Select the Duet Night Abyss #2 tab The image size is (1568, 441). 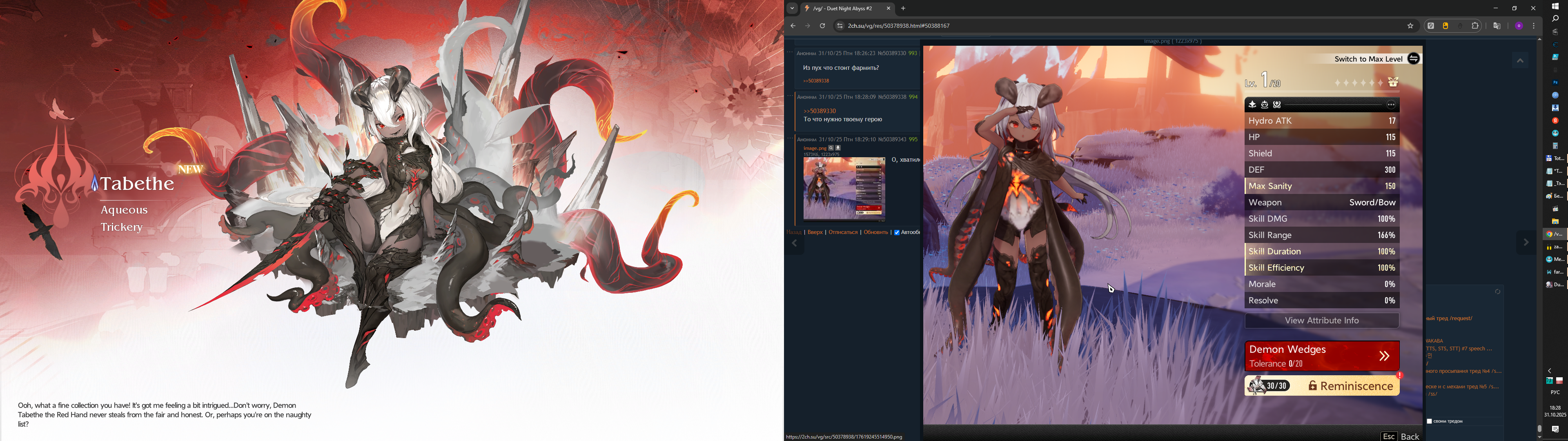[x=843, y=9]
